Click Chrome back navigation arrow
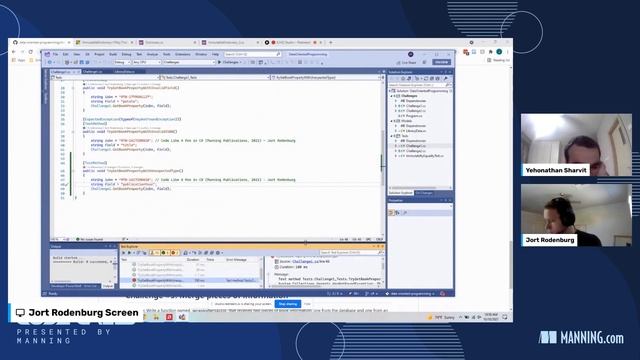640x360 pixels. point(13,52)
